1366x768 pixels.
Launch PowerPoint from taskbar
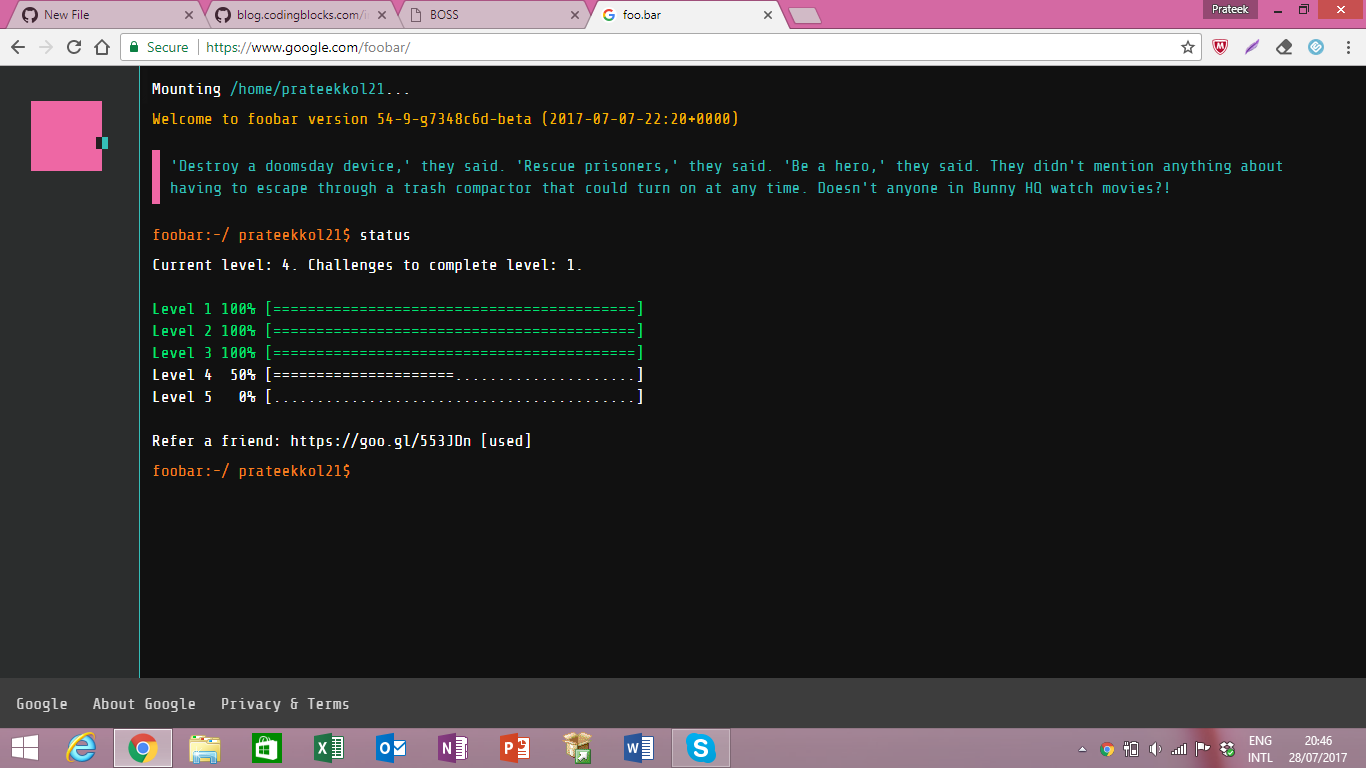coord(515,748)
